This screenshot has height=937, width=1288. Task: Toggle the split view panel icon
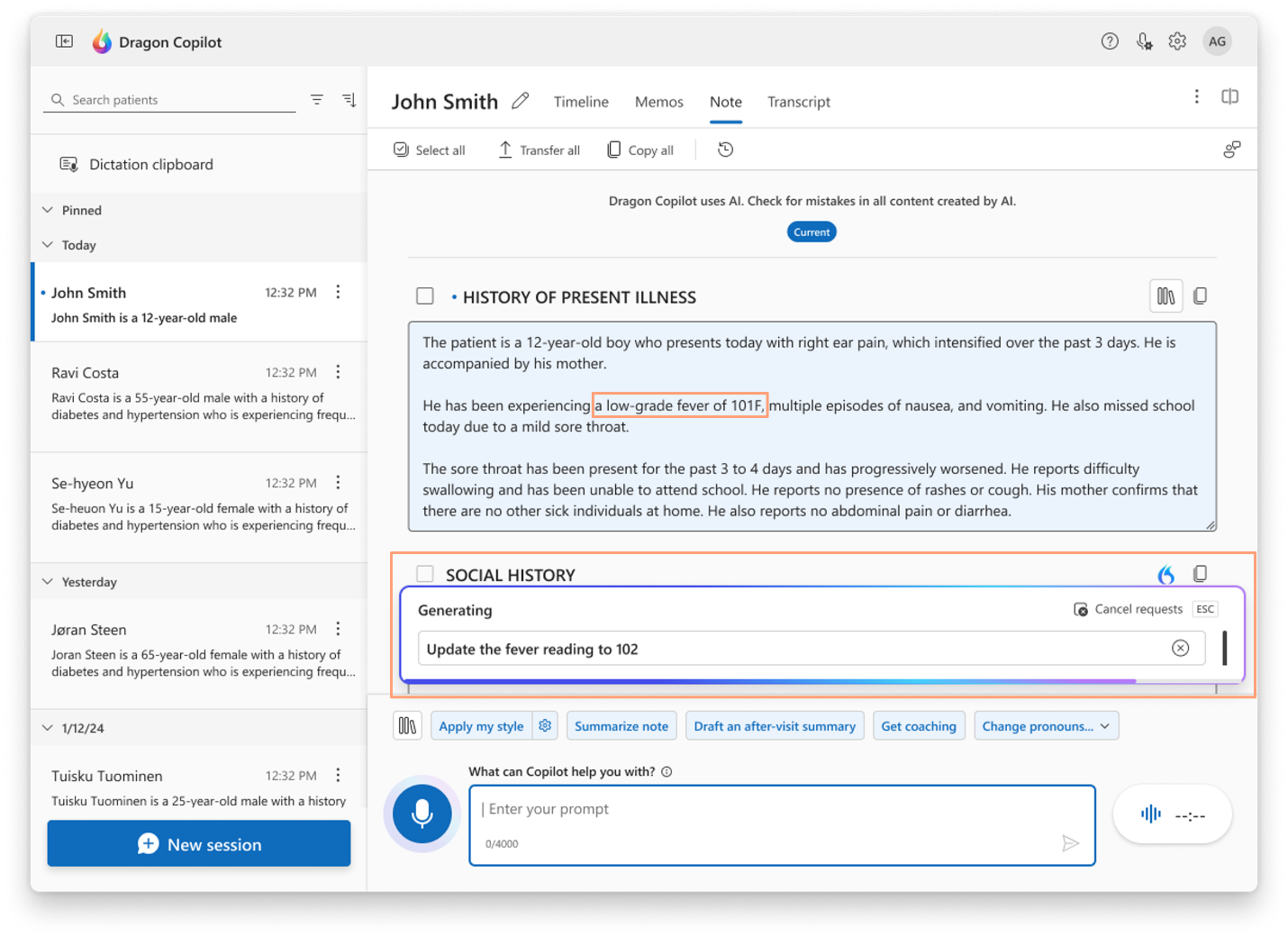pos(1229,96)
